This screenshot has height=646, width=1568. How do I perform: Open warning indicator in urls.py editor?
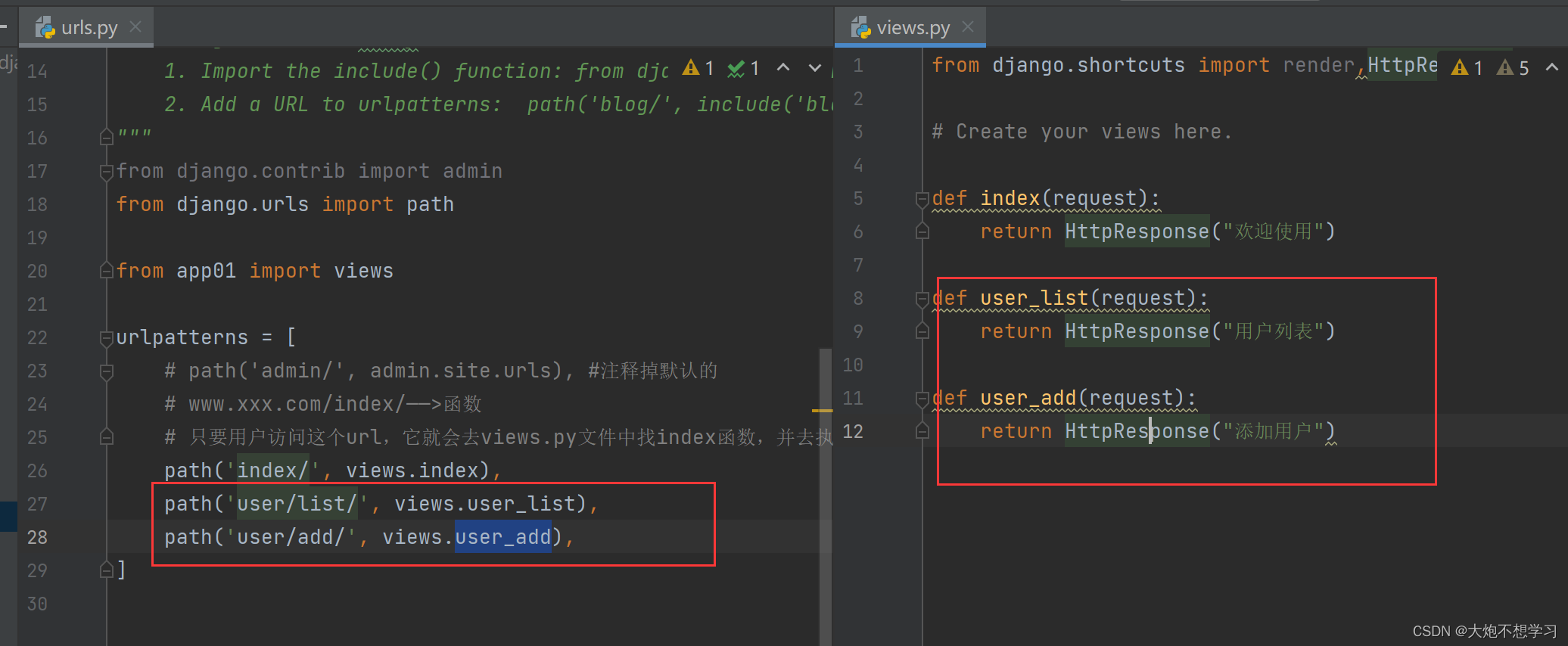click(698, 68)
